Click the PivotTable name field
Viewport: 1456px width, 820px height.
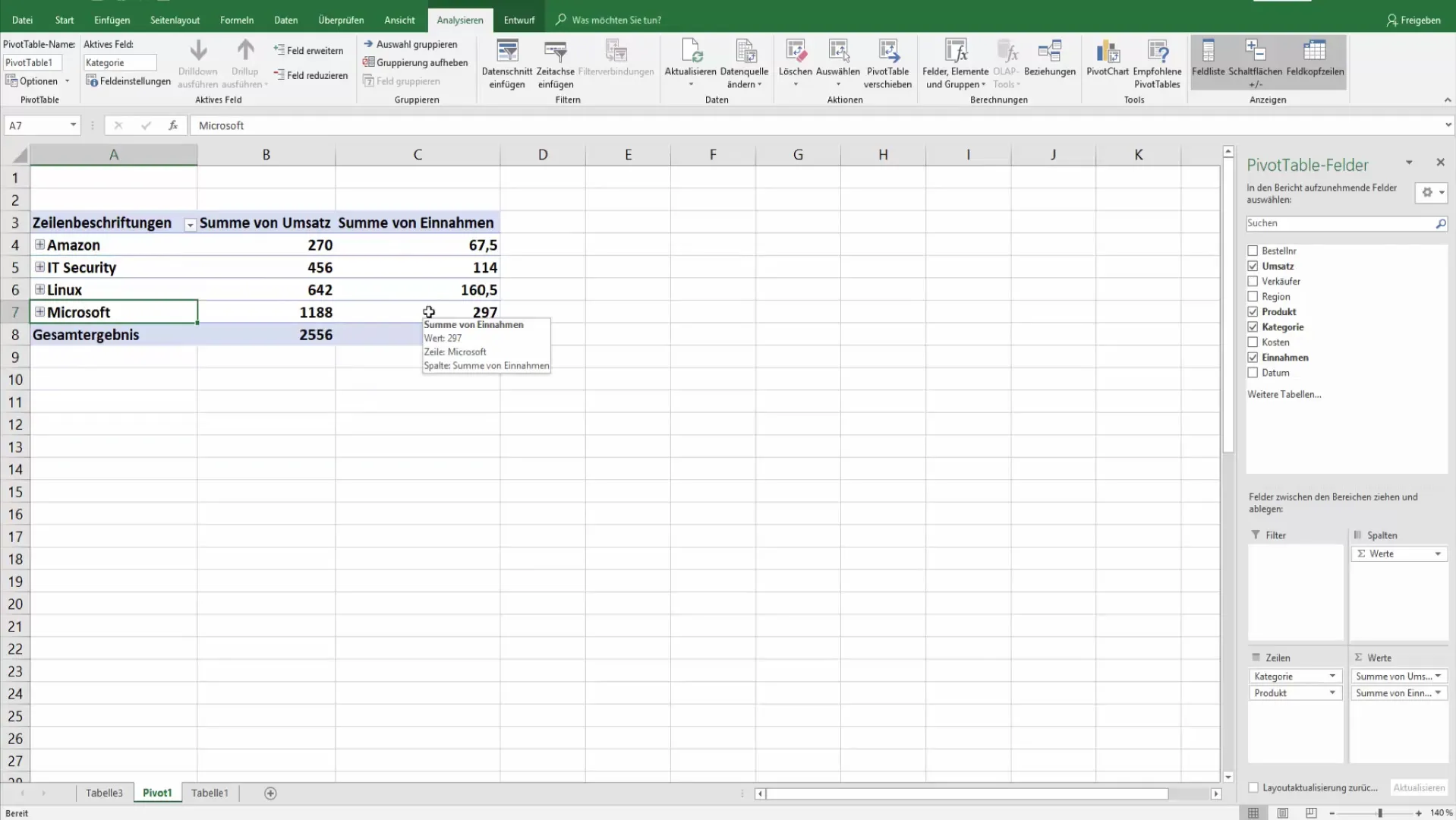[32, 62]
